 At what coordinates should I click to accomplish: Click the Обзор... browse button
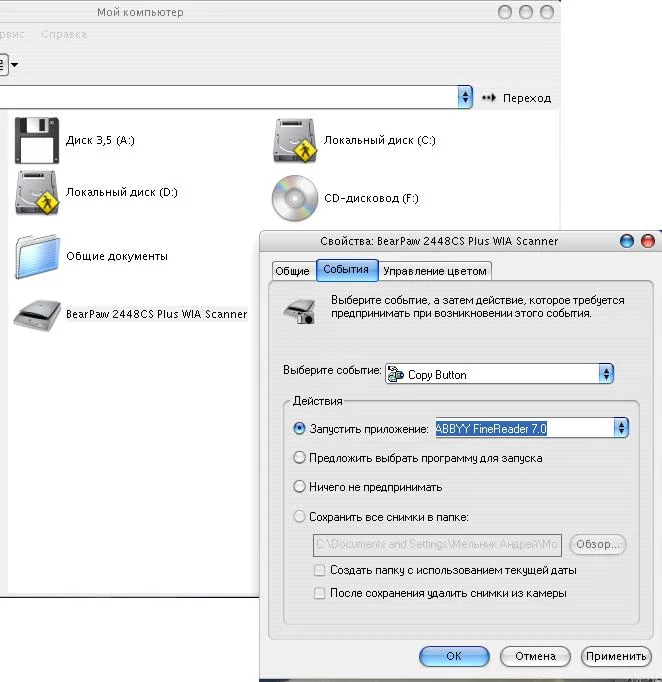598,544
